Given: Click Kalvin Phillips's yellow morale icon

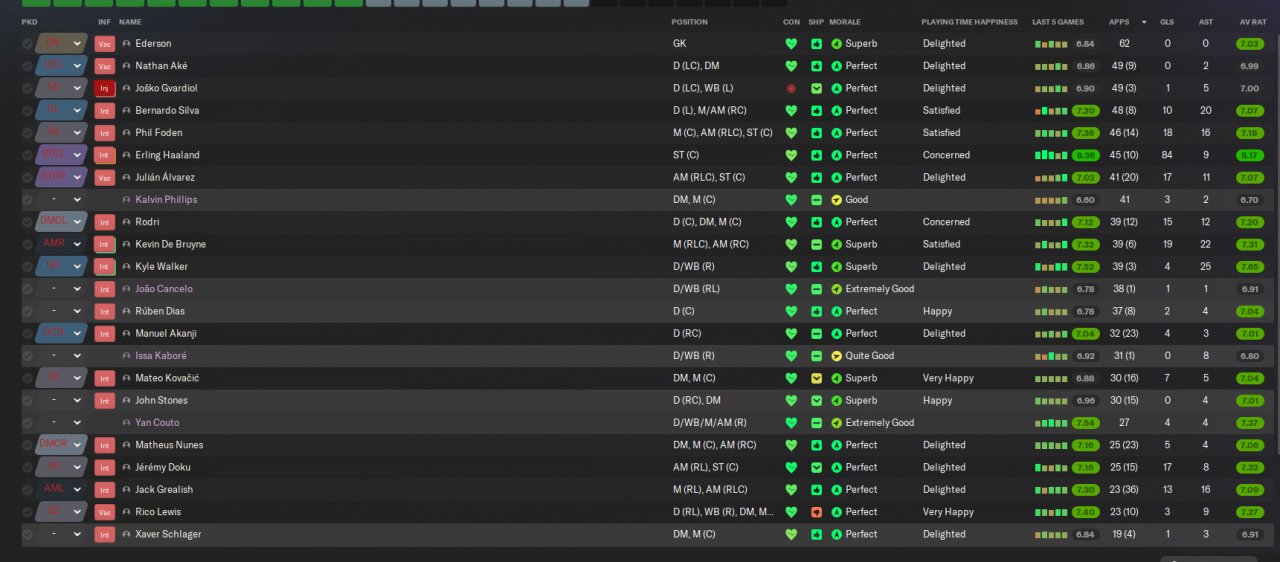Looking at the screenshot, I should tap(836, 200).
